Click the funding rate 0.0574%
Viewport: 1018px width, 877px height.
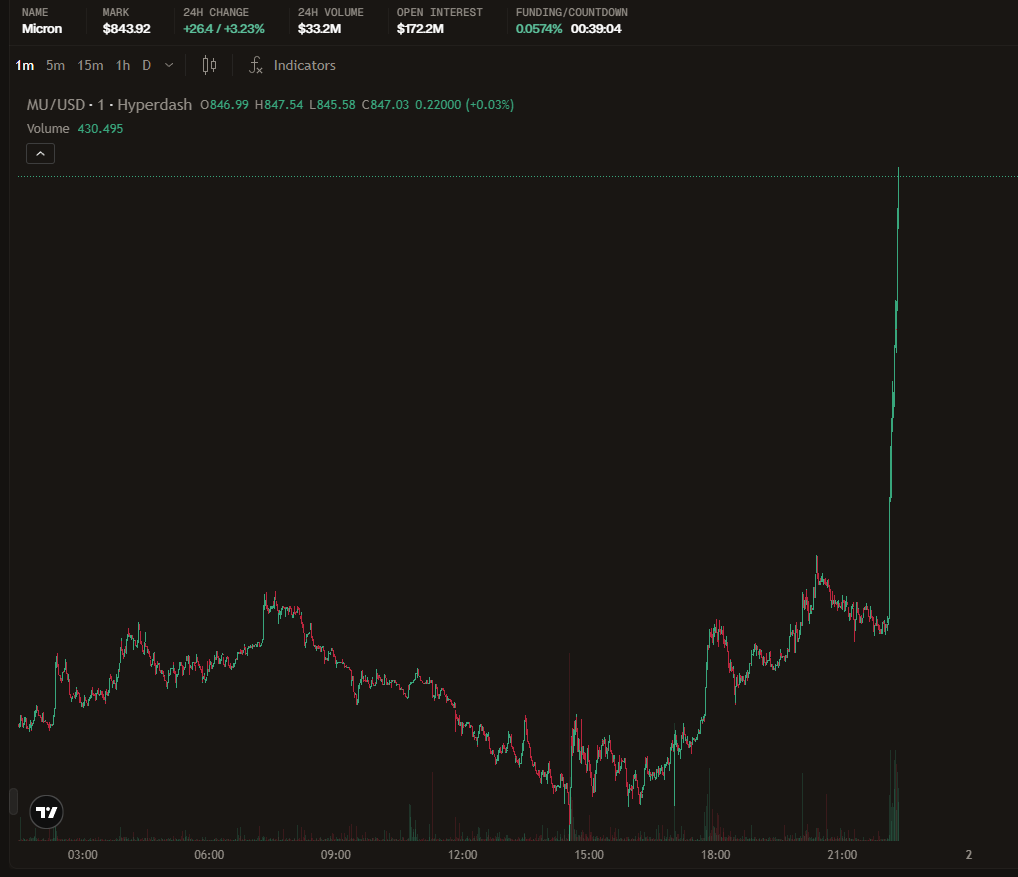[539, 29]
